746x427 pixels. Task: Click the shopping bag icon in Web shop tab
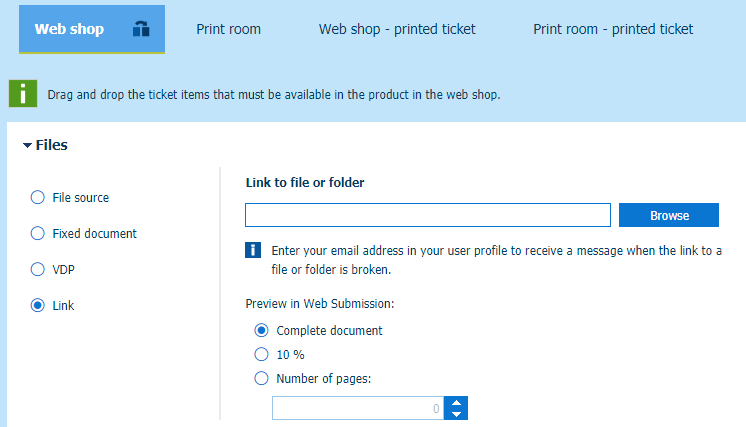pyautogui.click(x=141, y=30)
